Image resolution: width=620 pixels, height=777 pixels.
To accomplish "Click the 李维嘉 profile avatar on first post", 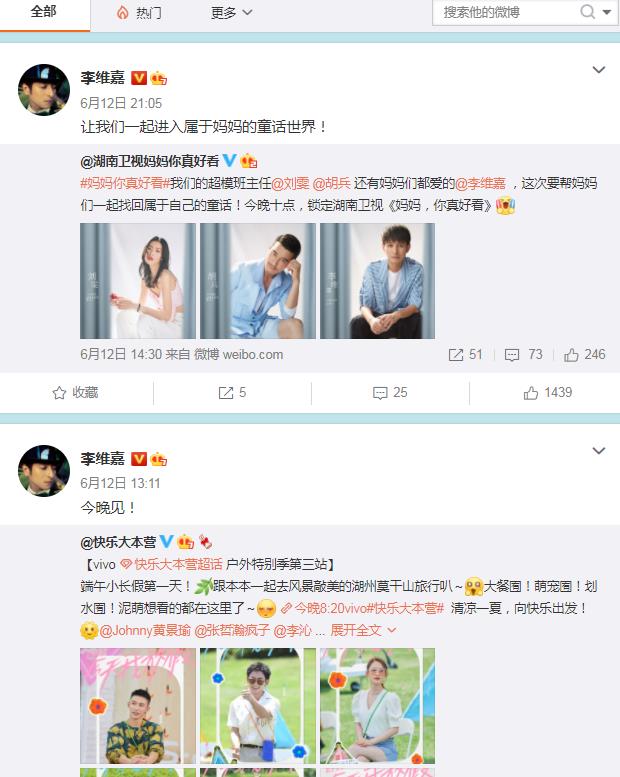I will pos(44,90).
